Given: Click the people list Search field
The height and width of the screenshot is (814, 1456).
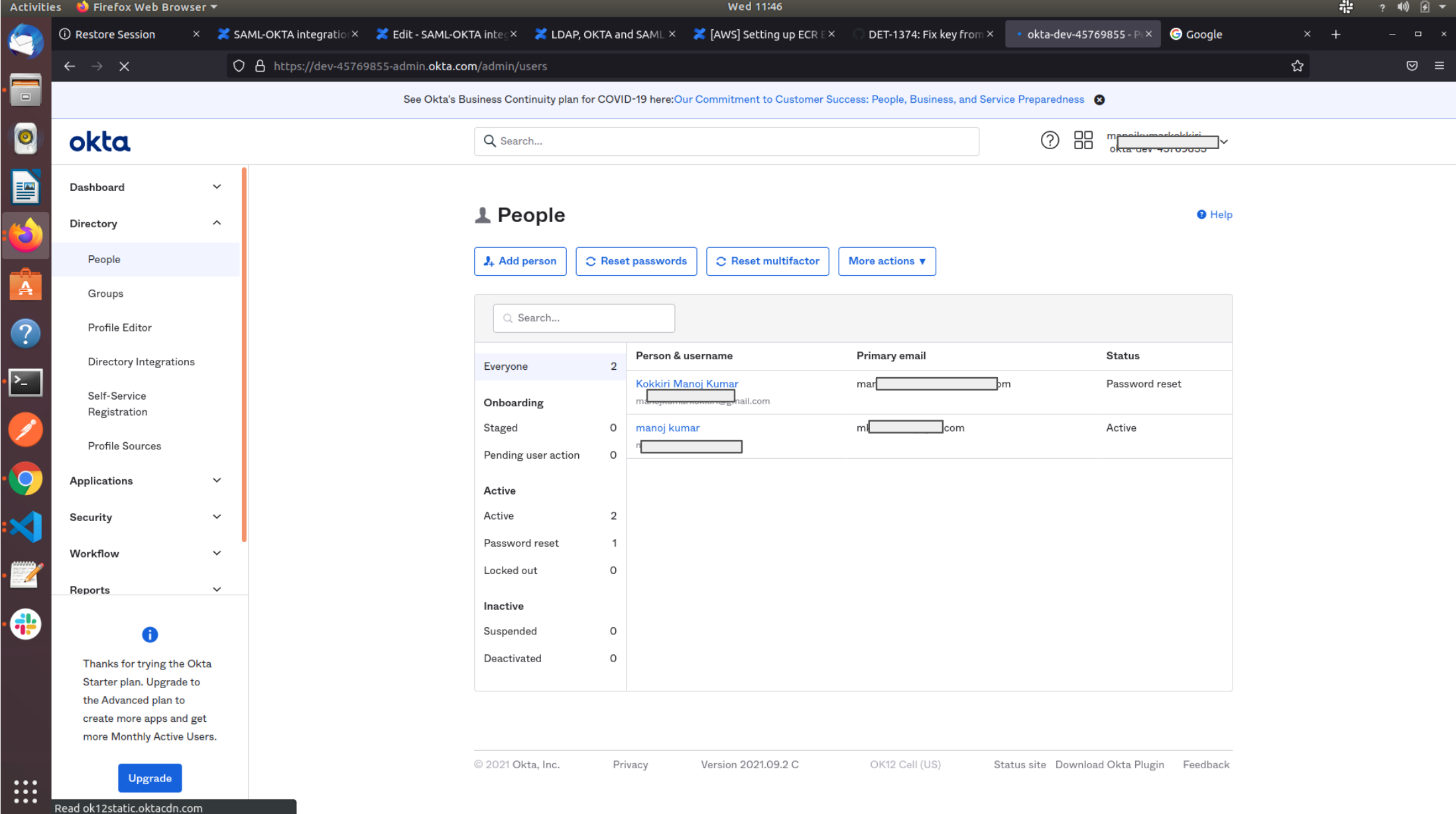Looking at the screenshot, I should pos(584,318).
